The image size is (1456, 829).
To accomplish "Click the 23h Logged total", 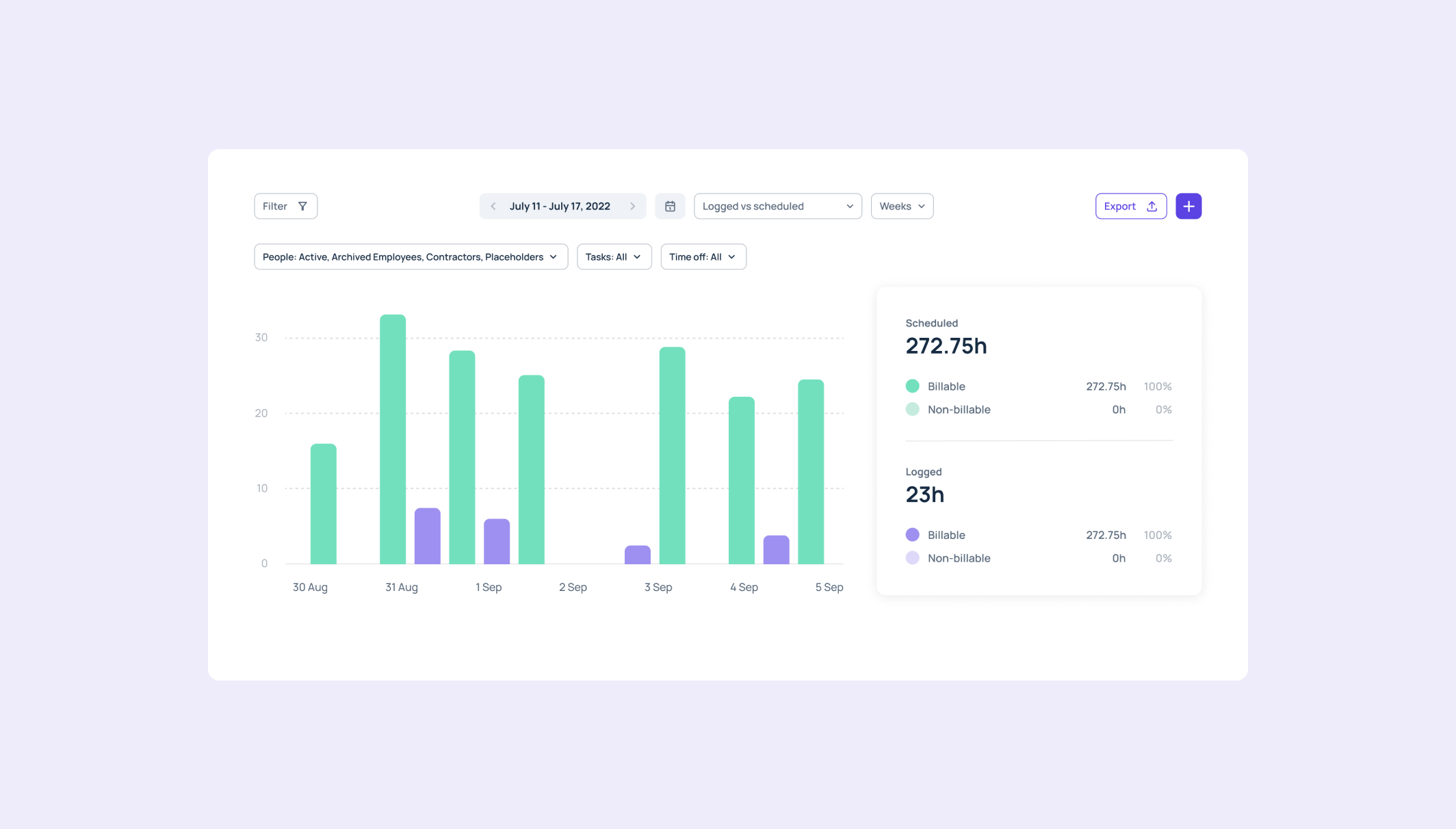I will tap(924, 495).
